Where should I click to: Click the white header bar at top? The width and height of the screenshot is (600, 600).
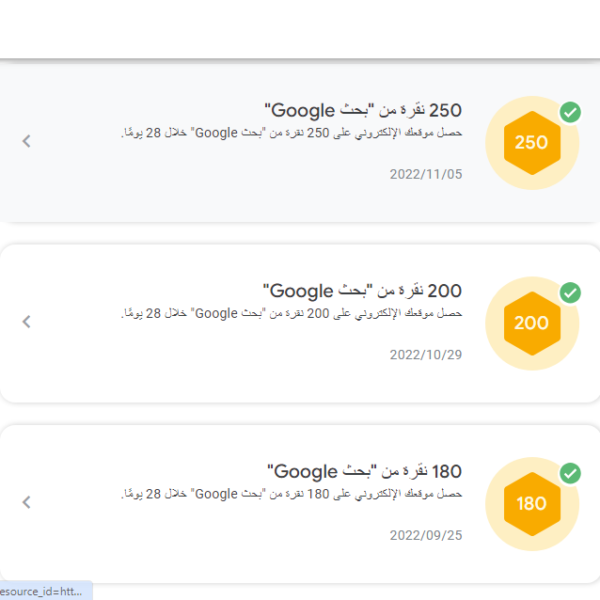point(300,29)
